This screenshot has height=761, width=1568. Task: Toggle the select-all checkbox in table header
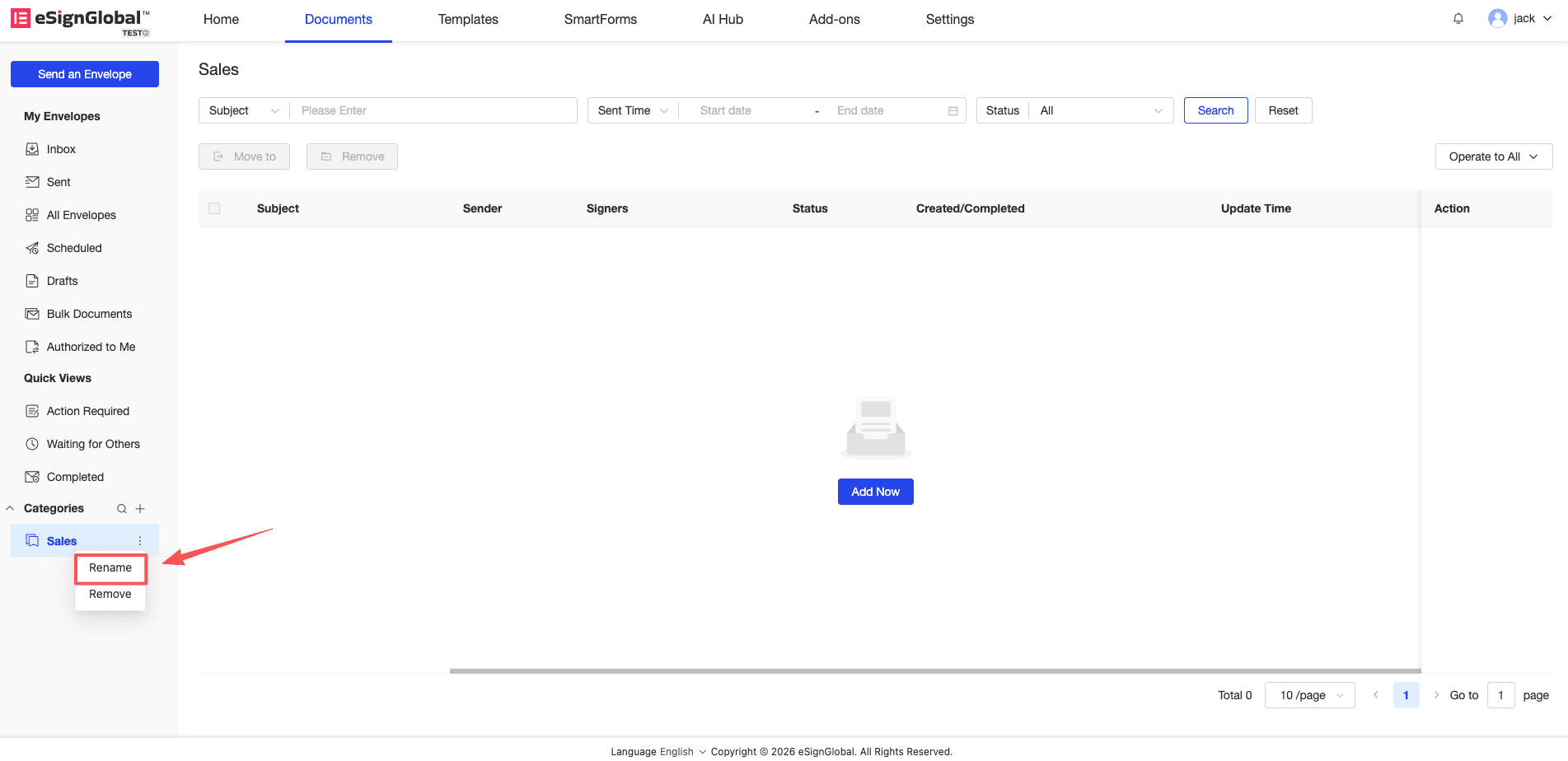click(x=214, y=208)
